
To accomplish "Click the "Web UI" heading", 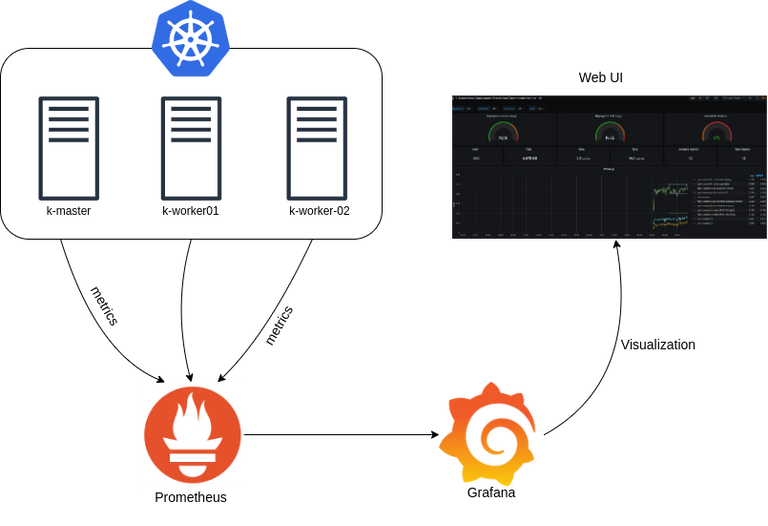I will [x=600, y=77].
